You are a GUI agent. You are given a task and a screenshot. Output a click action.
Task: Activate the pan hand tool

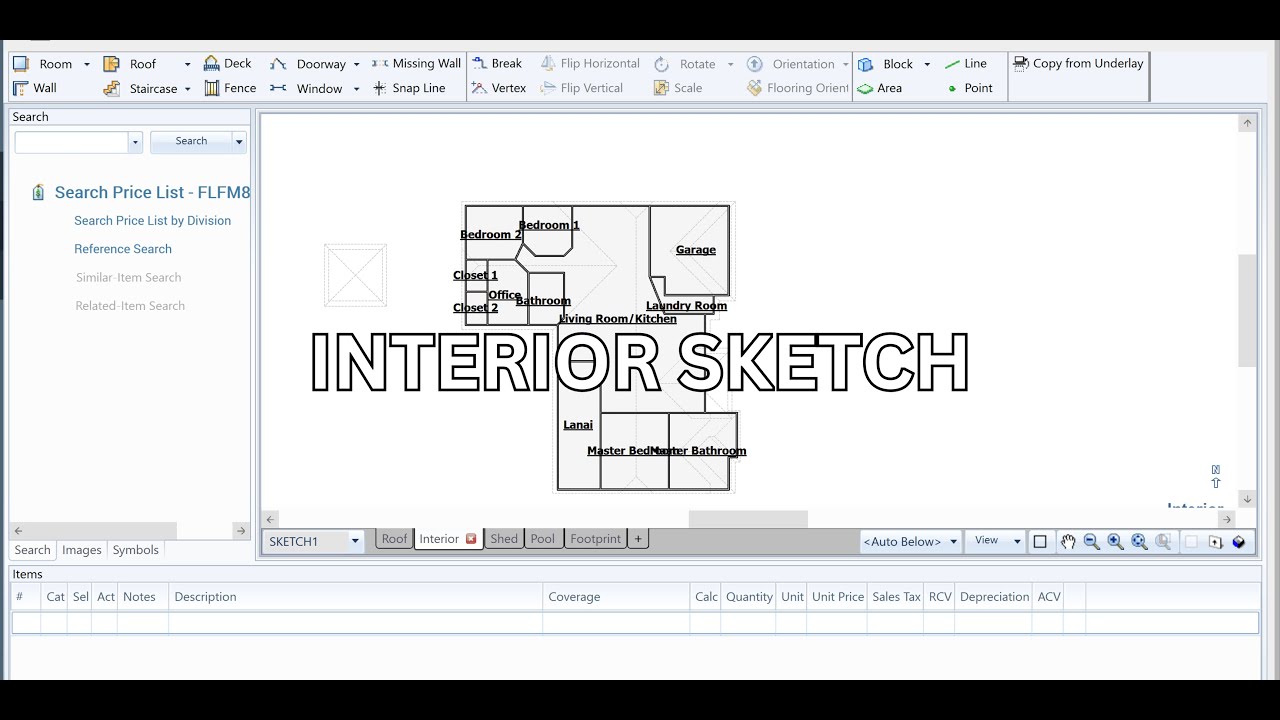(x=1068, y=541)
